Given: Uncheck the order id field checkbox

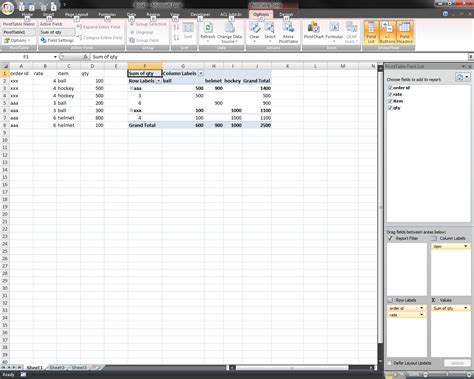Looking at the screenshot, I should pos(390,88).
